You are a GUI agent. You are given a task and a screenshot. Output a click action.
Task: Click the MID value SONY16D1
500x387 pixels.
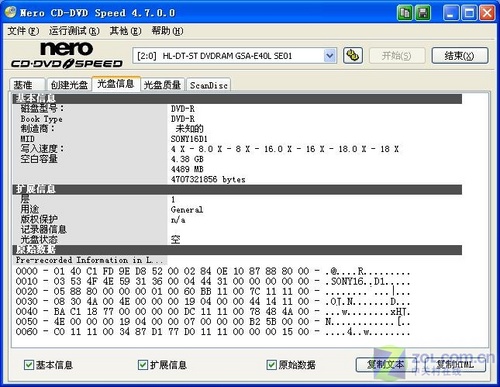(x=189, y=139)
